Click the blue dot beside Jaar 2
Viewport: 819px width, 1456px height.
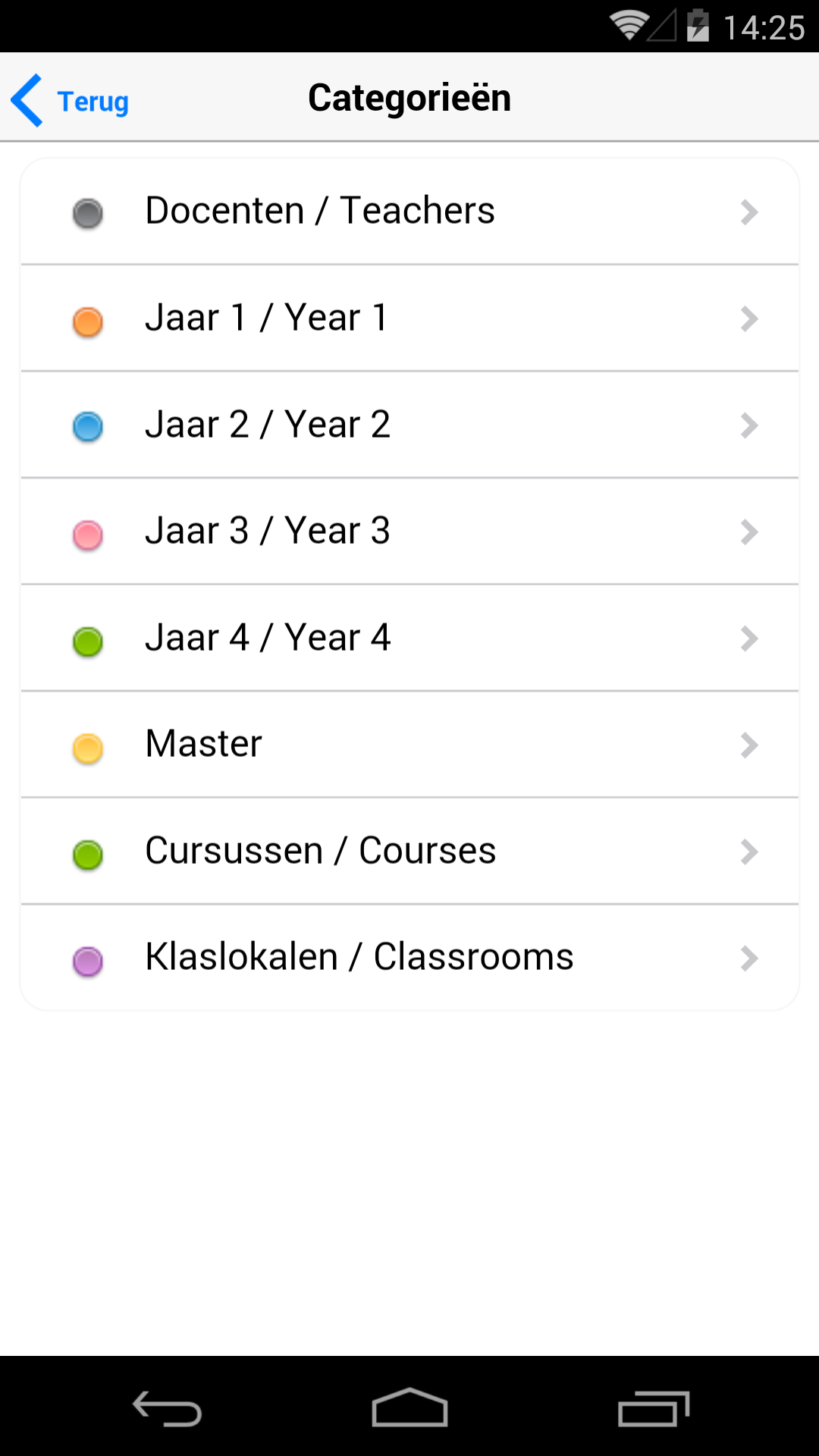[88, 426]
